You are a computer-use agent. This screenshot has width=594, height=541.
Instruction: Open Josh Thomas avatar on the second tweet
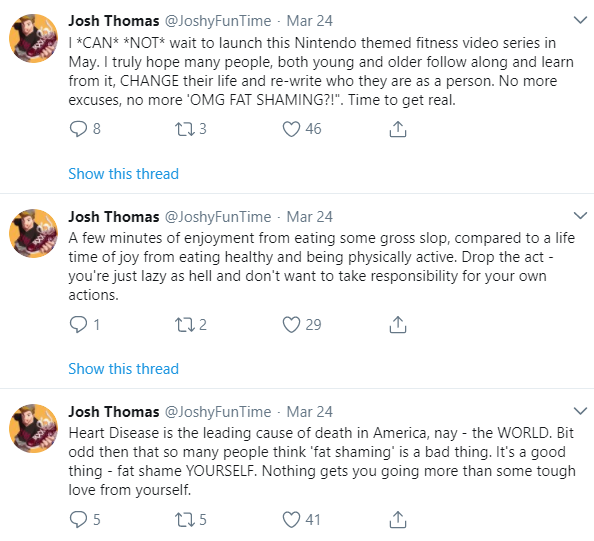pos(33,233)
